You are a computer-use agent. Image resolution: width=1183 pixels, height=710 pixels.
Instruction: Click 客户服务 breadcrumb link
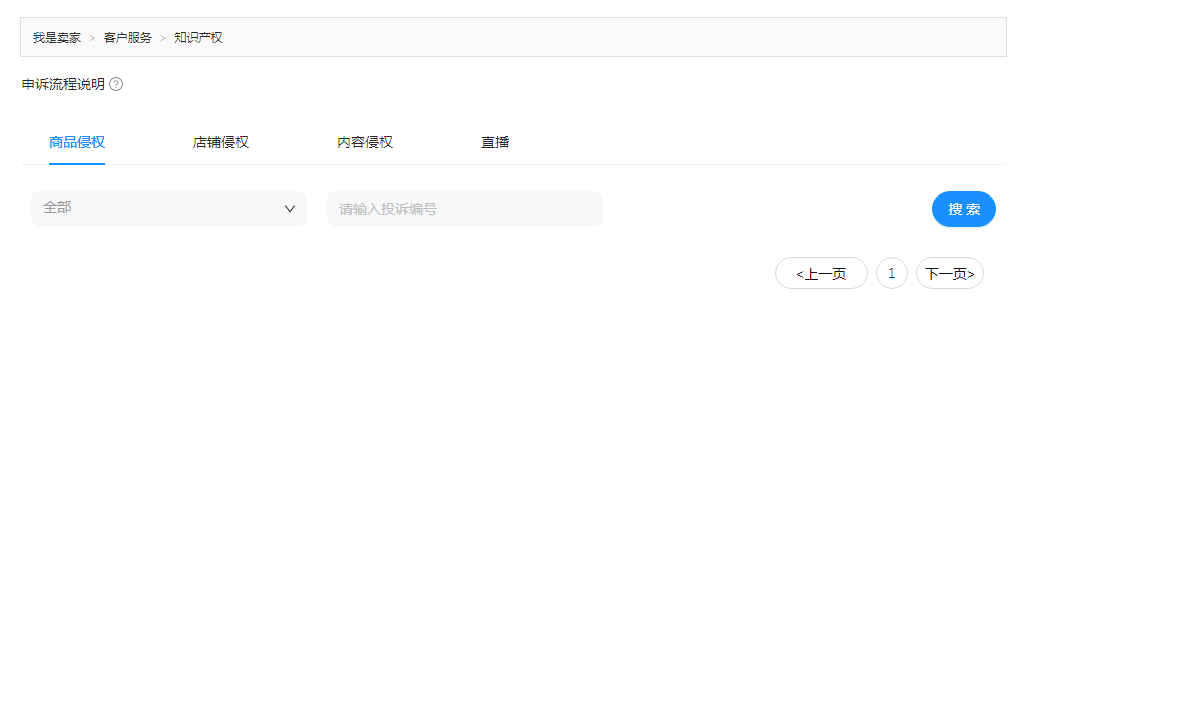(x=128, y=38)
